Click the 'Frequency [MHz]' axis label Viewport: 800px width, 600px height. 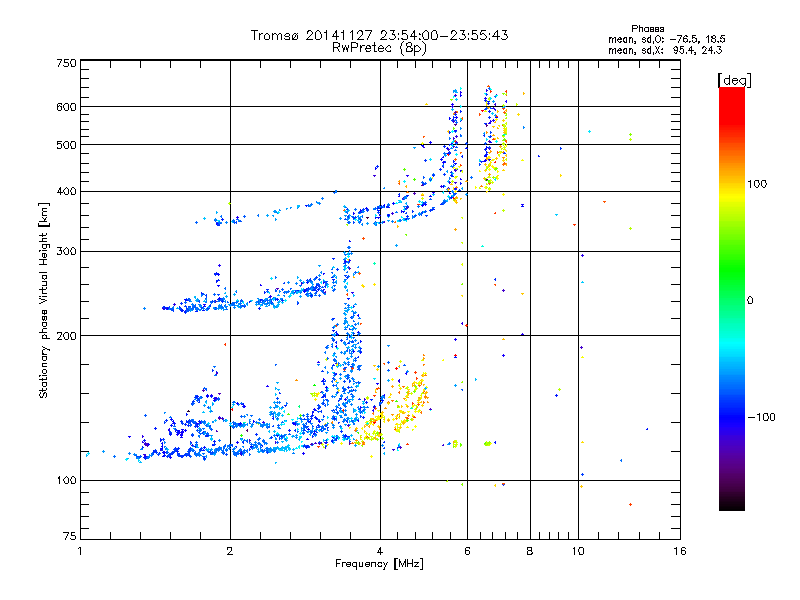[x=379, y=564]
